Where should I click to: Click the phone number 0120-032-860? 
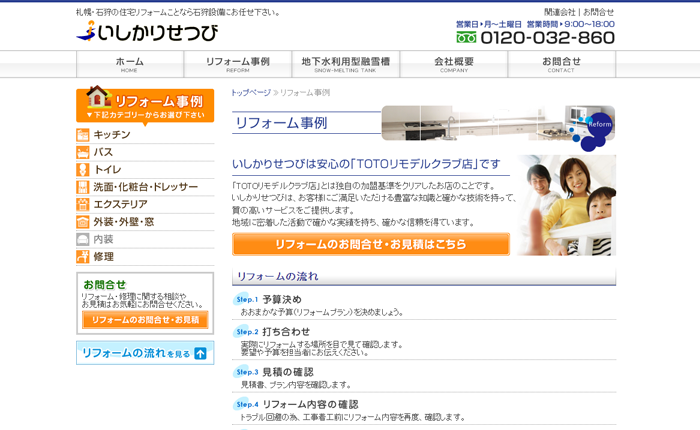548,38
